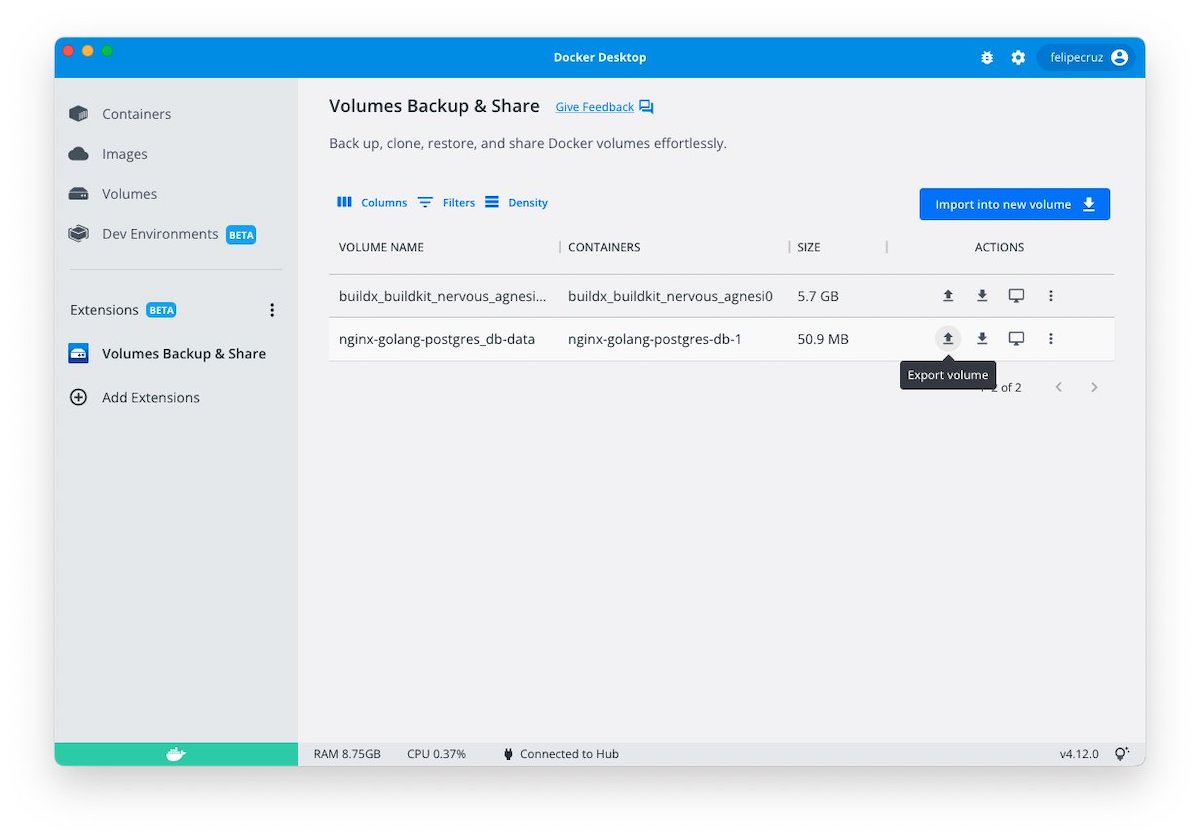
Task: Click the Give Feedback link
Action: (594, 107)
